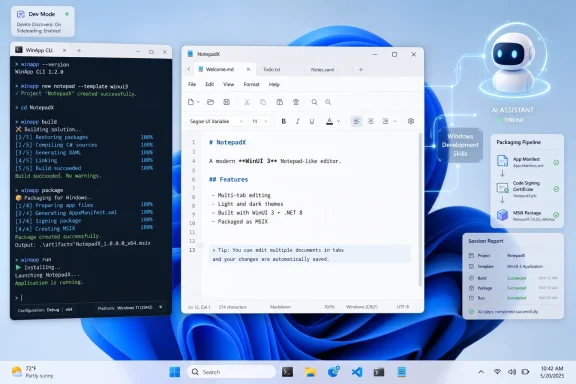Align text right in NotepadX
The image size is (576, 384).
385,121
